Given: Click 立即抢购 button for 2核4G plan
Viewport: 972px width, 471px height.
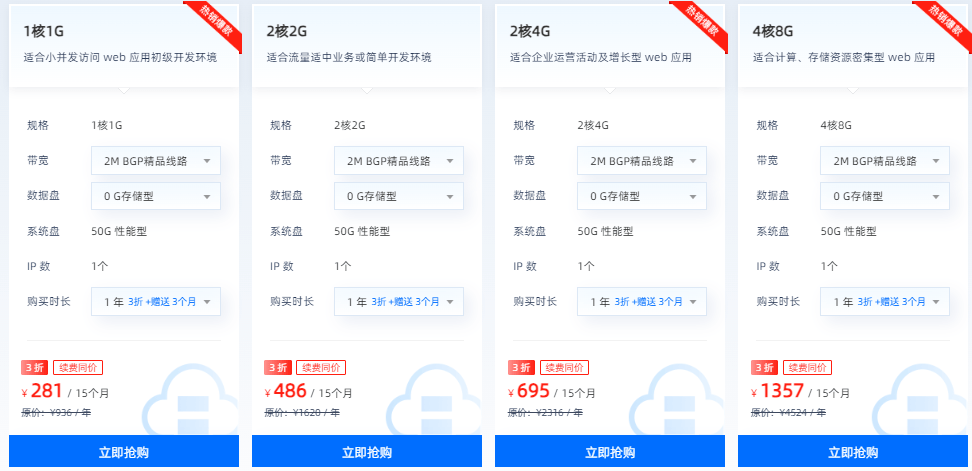Looking at the screenshot, I should (x=610, y=451).
